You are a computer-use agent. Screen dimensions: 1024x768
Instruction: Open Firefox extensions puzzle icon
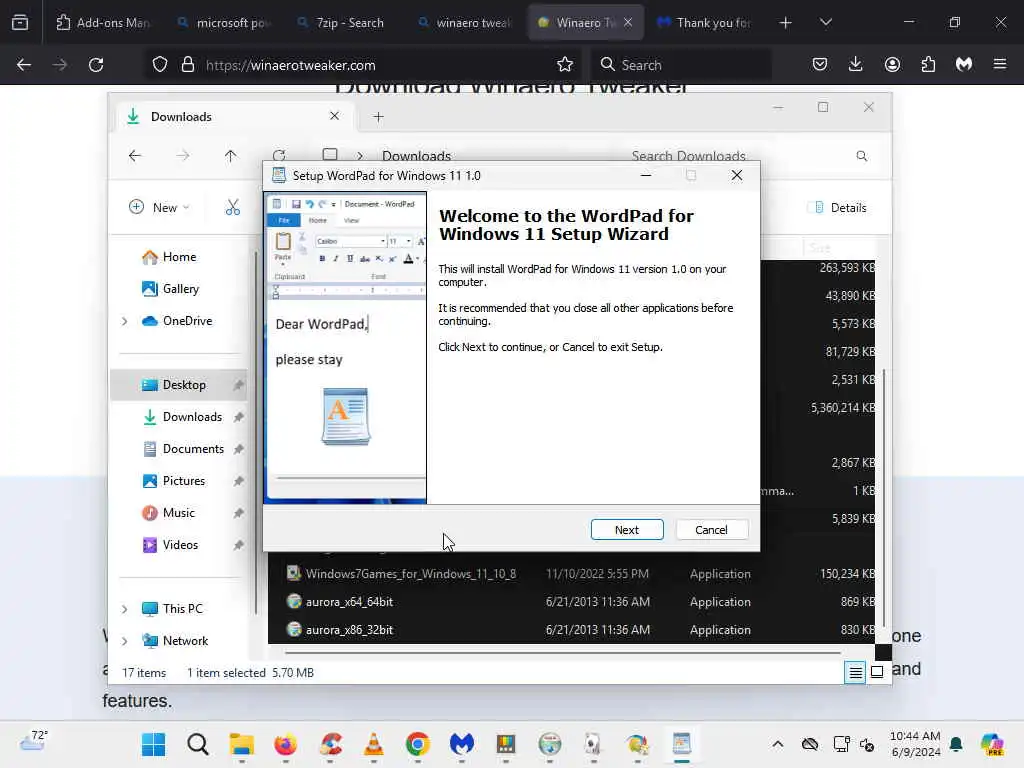click(928, 65)
